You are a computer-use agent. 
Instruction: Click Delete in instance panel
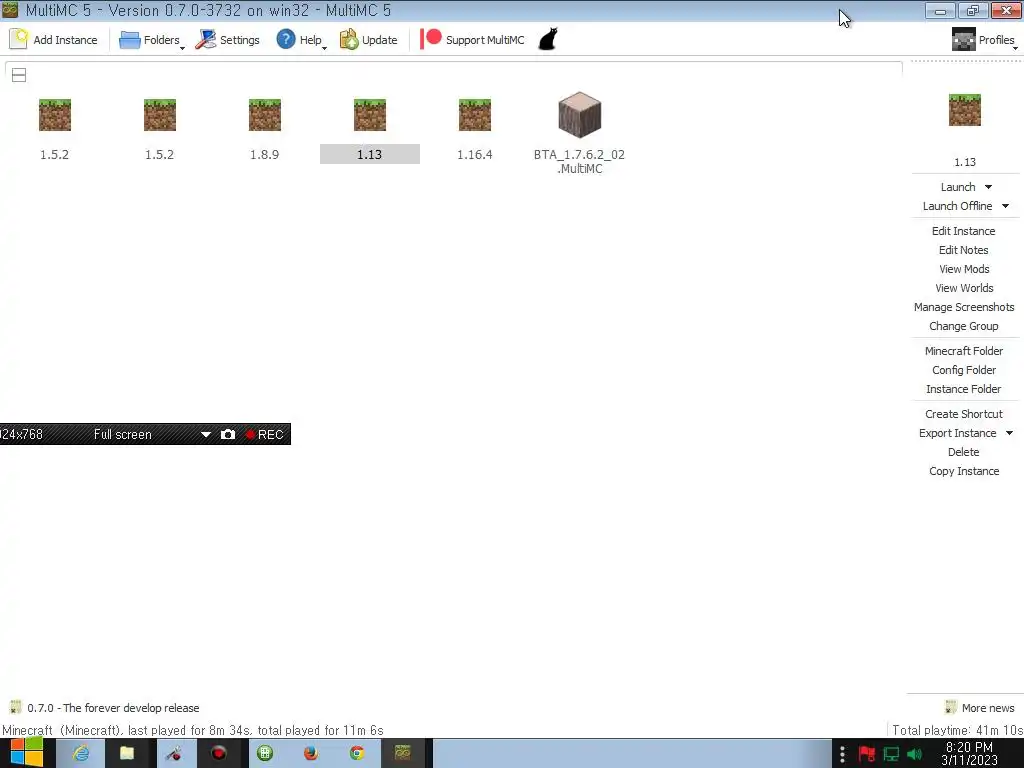[x=963, y=452]
